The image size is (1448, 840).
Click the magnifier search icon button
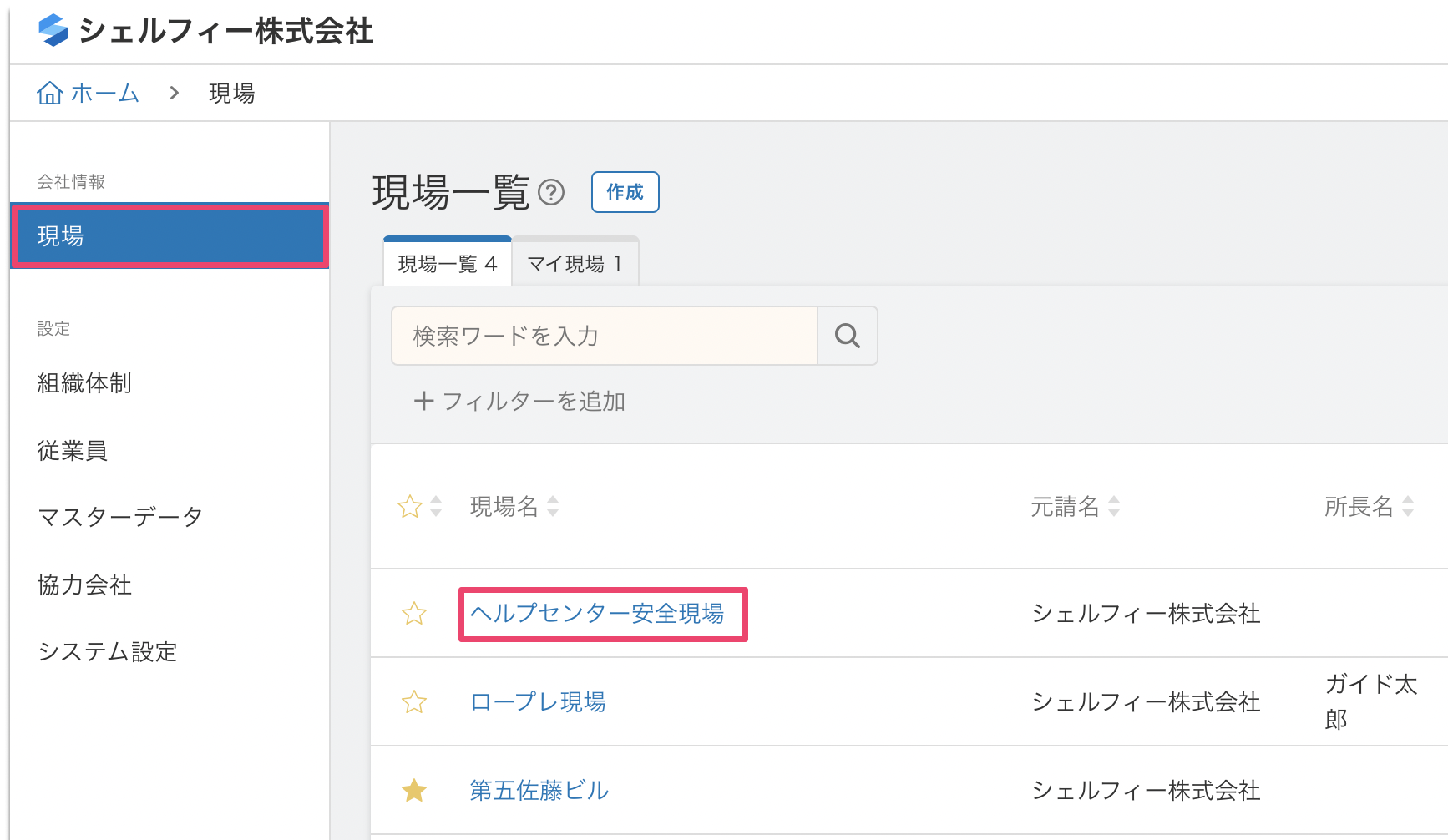point(848,336)
